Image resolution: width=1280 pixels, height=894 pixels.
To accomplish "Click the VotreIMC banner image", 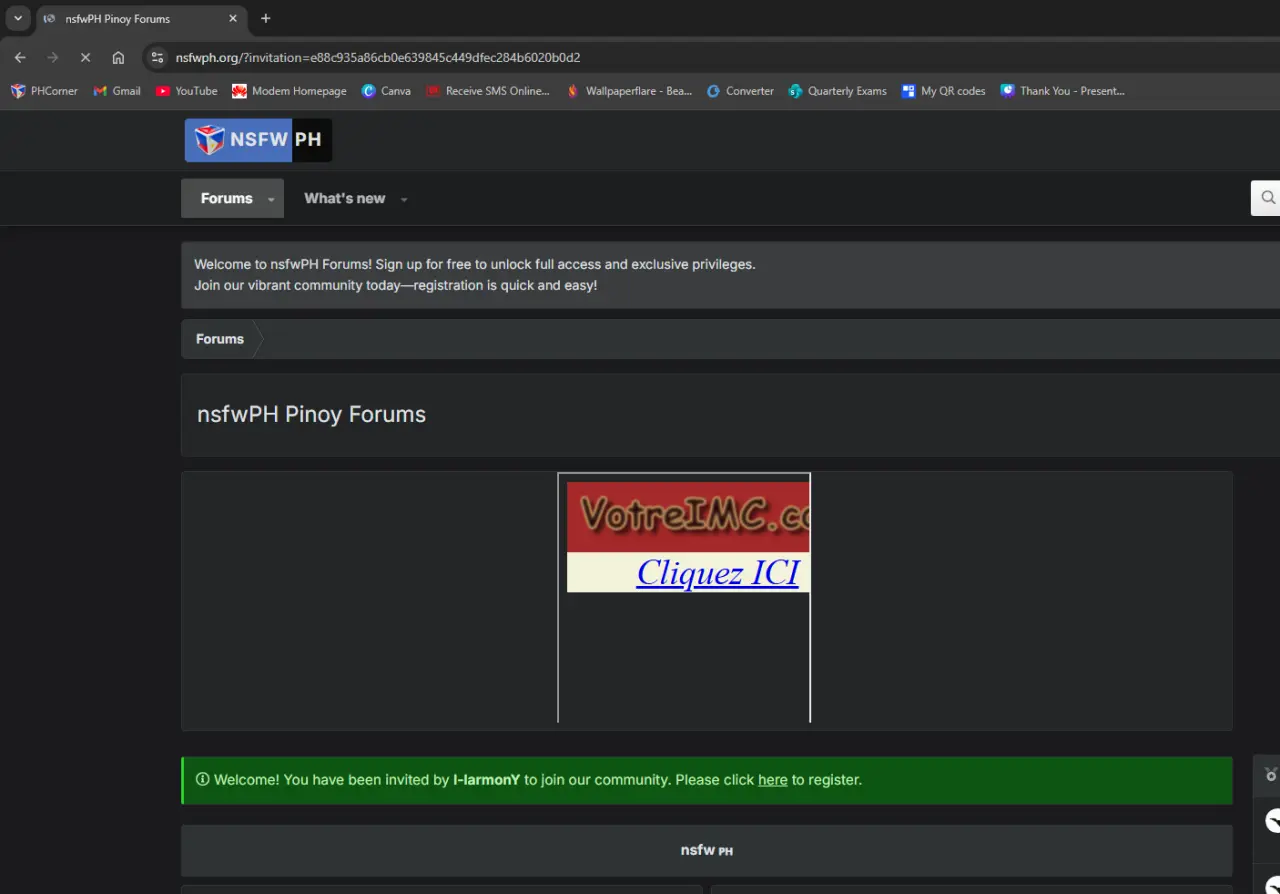I will (x=688, y=516).
